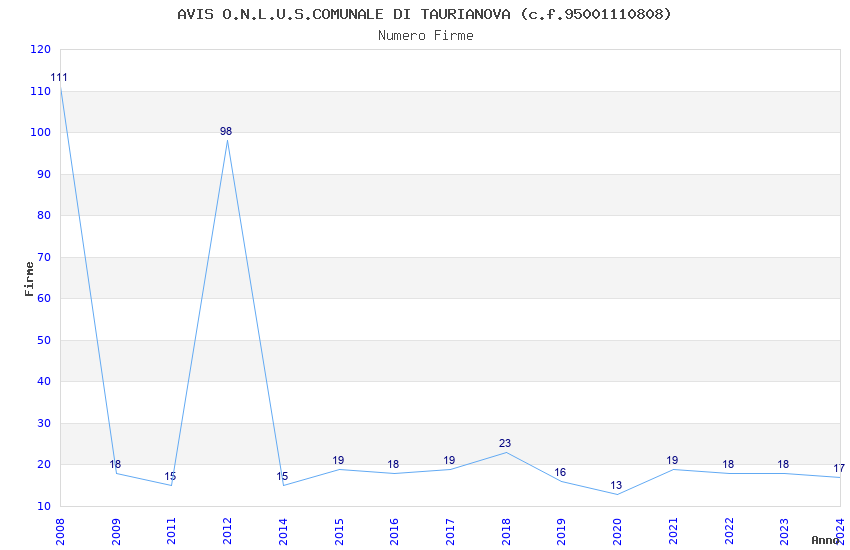Screen dimensions: 850x550
Task: Select the year label 2023 on x-axis
Action: click(784, 532)
